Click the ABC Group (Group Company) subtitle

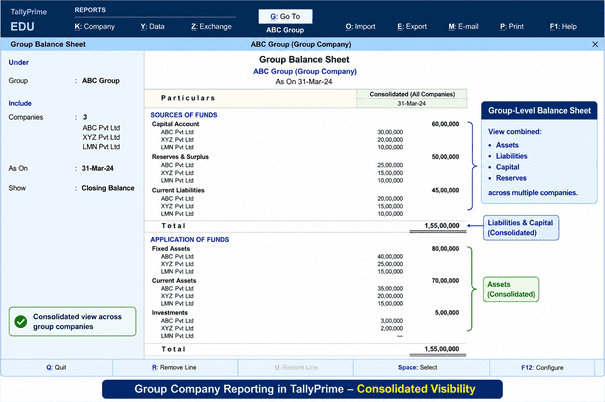[x=305, y=71]
